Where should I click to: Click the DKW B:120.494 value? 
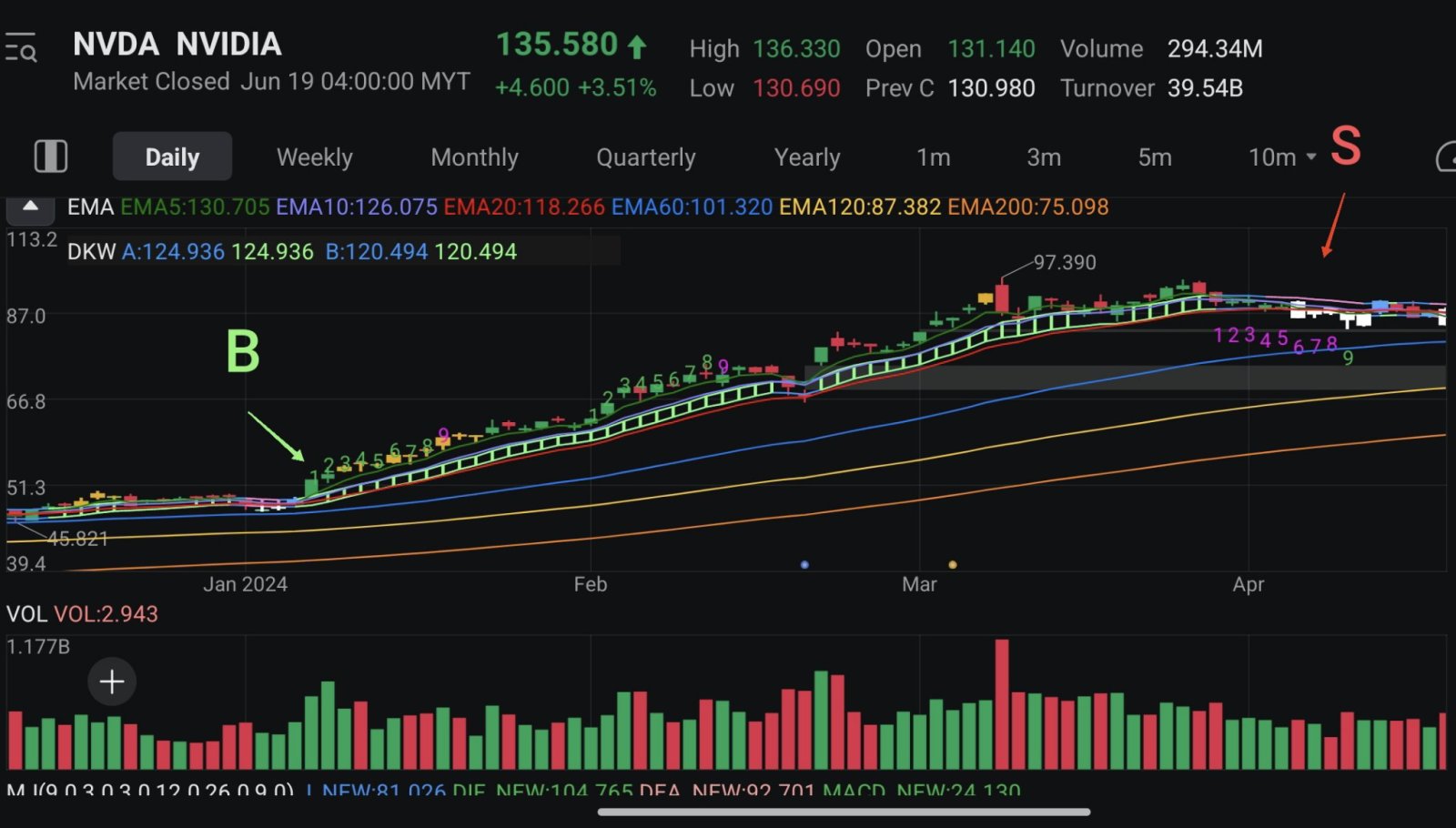[376, 251]
